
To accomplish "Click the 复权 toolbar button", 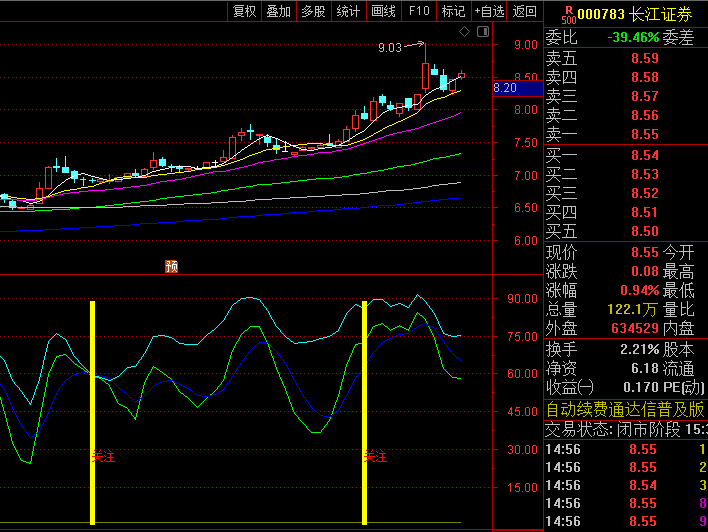I will pos(244,11).
